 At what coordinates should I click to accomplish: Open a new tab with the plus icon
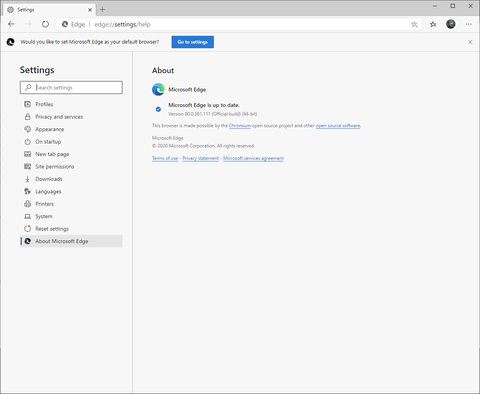click(x=102, y=10)
